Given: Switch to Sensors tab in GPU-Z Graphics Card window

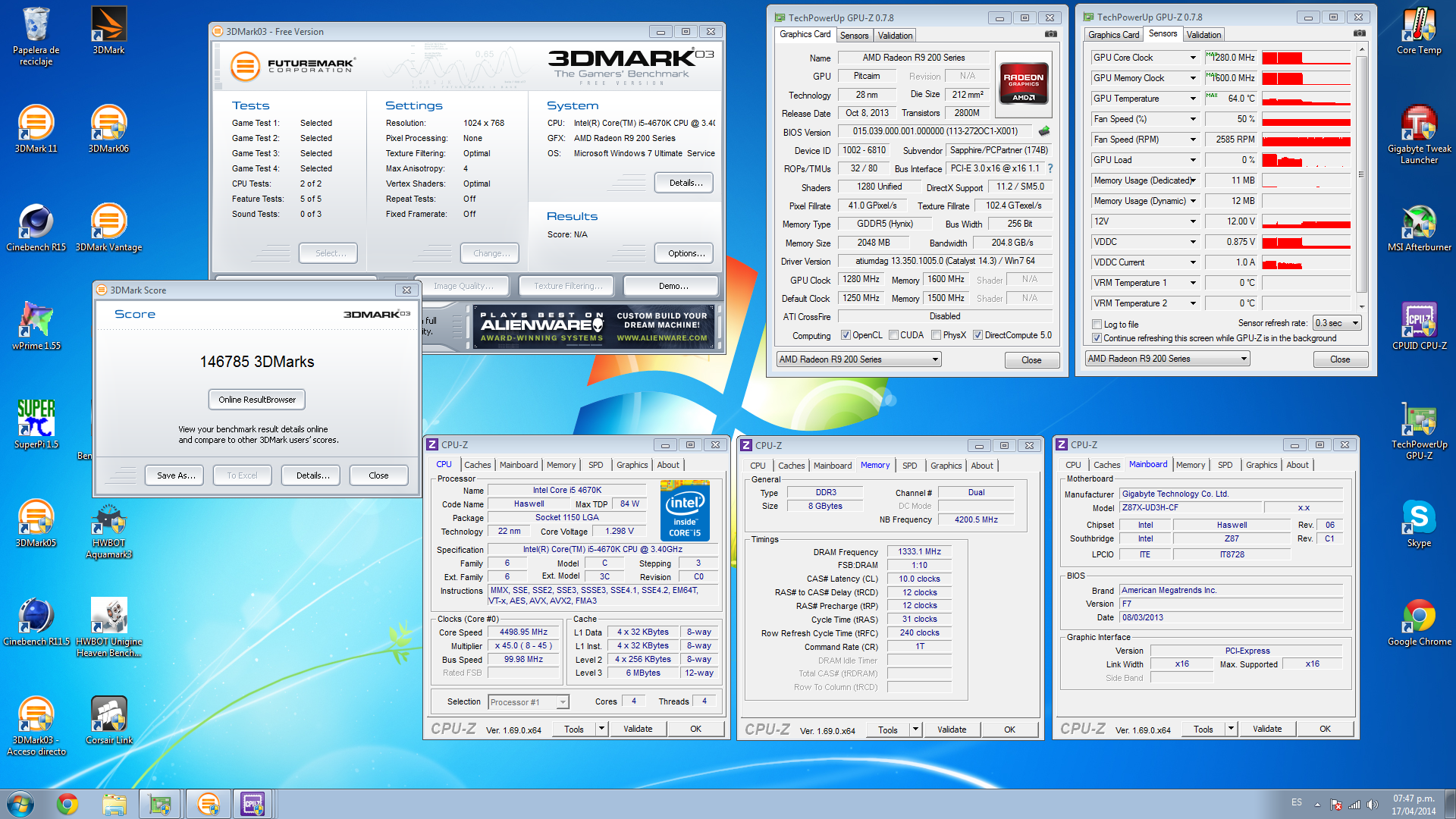Looking at the screenshot, I should [854, 36].
